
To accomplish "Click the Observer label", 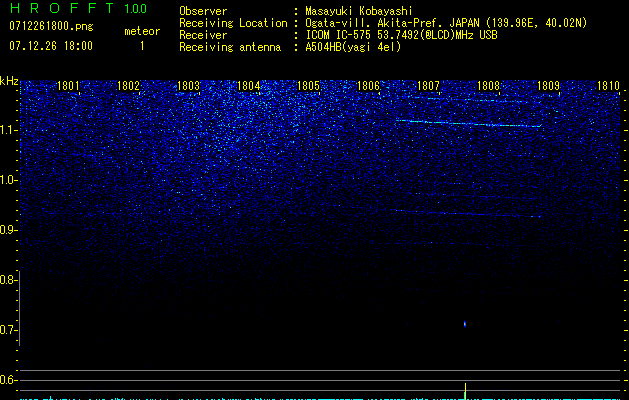I will pyautogui.click(x=203, y=11).
